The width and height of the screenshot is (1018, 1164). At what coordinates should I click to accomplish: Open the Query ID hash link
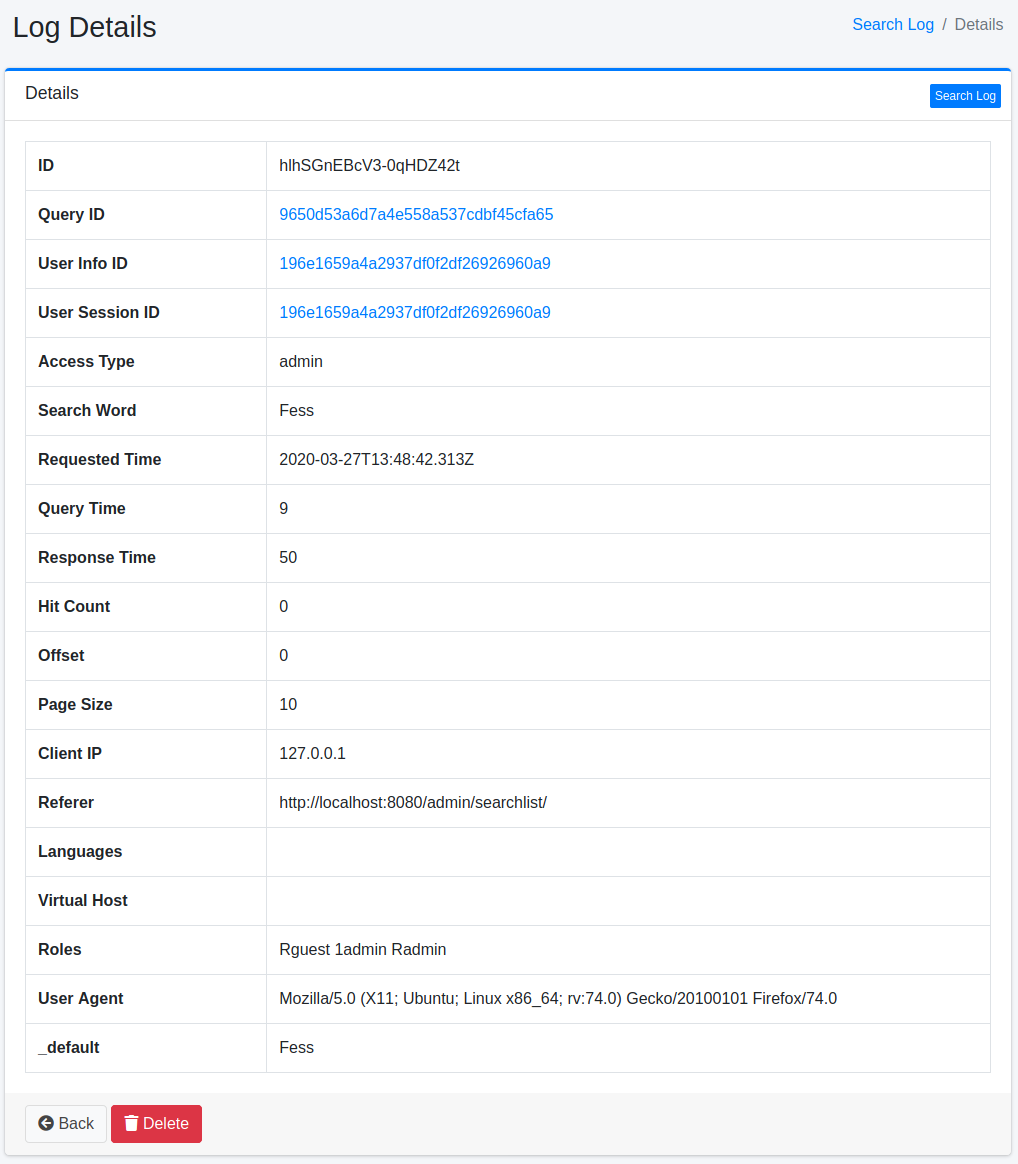click(416, 214)
